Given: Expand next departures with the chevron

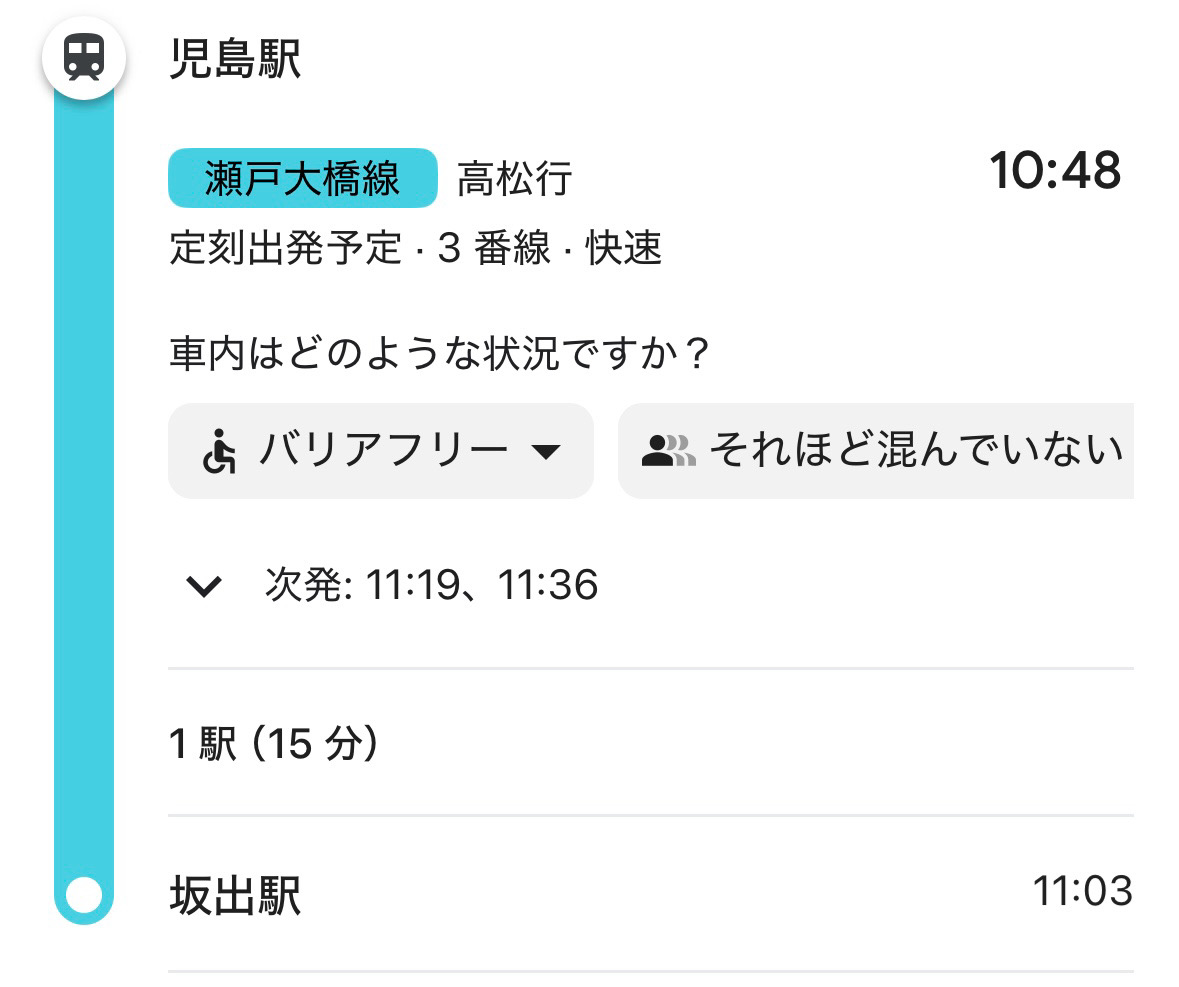Looking at the screenshot, I should point(204,586).
